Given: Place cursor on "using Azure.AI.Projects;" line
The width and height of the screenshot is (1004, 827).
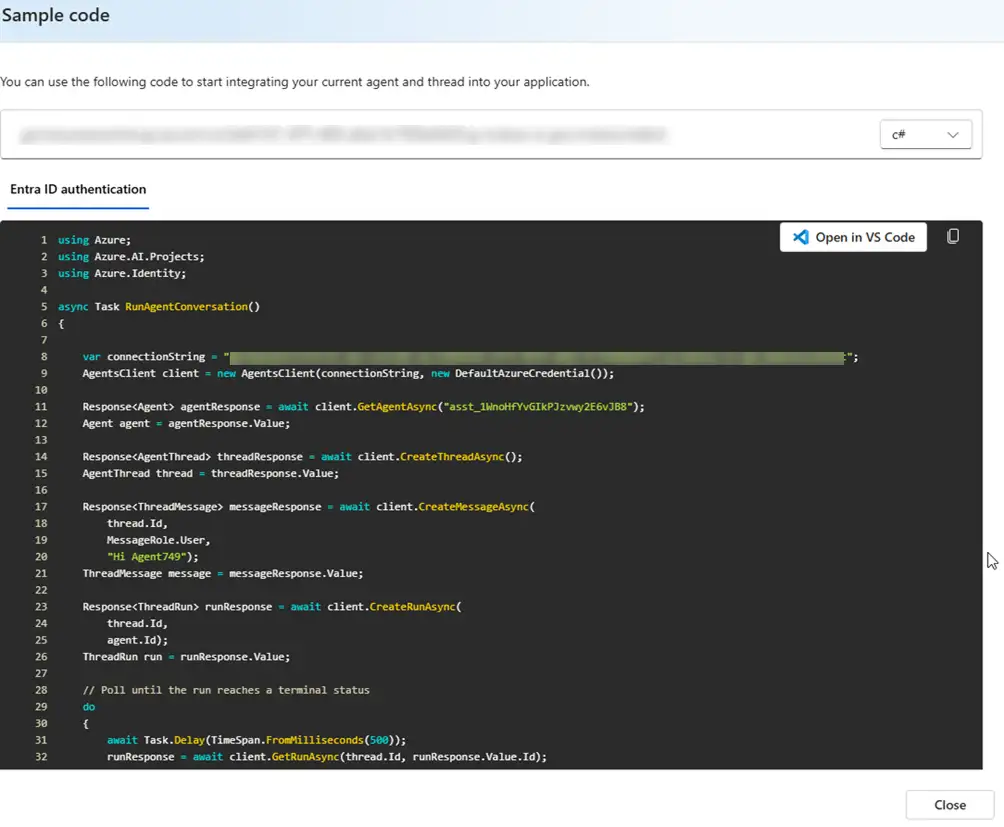Looking at the screenshot, I should pos(131,257).
